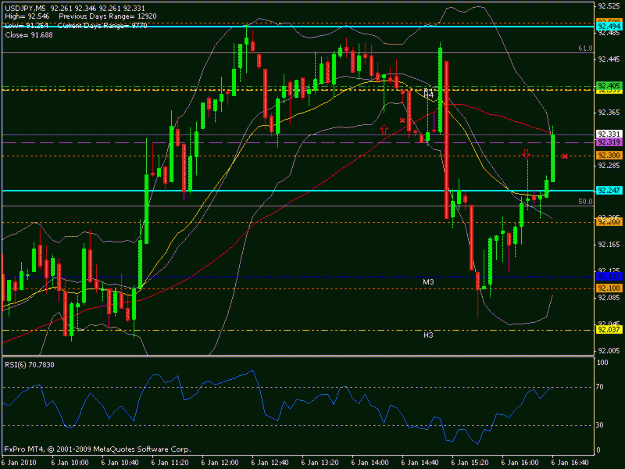Click the 92.165 price axis label
This screenshot has height=469, width=625.
tap(609, 244)
